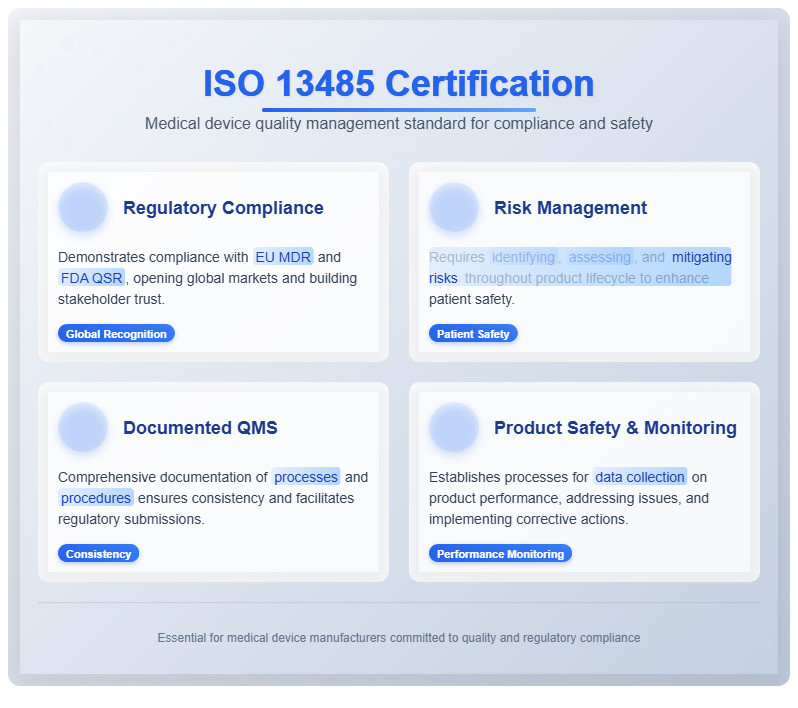Click the Regulatory Compliance card heading
Image resolution: width=798 pixels, height=708 pixels.
click(x=223, y=208)
